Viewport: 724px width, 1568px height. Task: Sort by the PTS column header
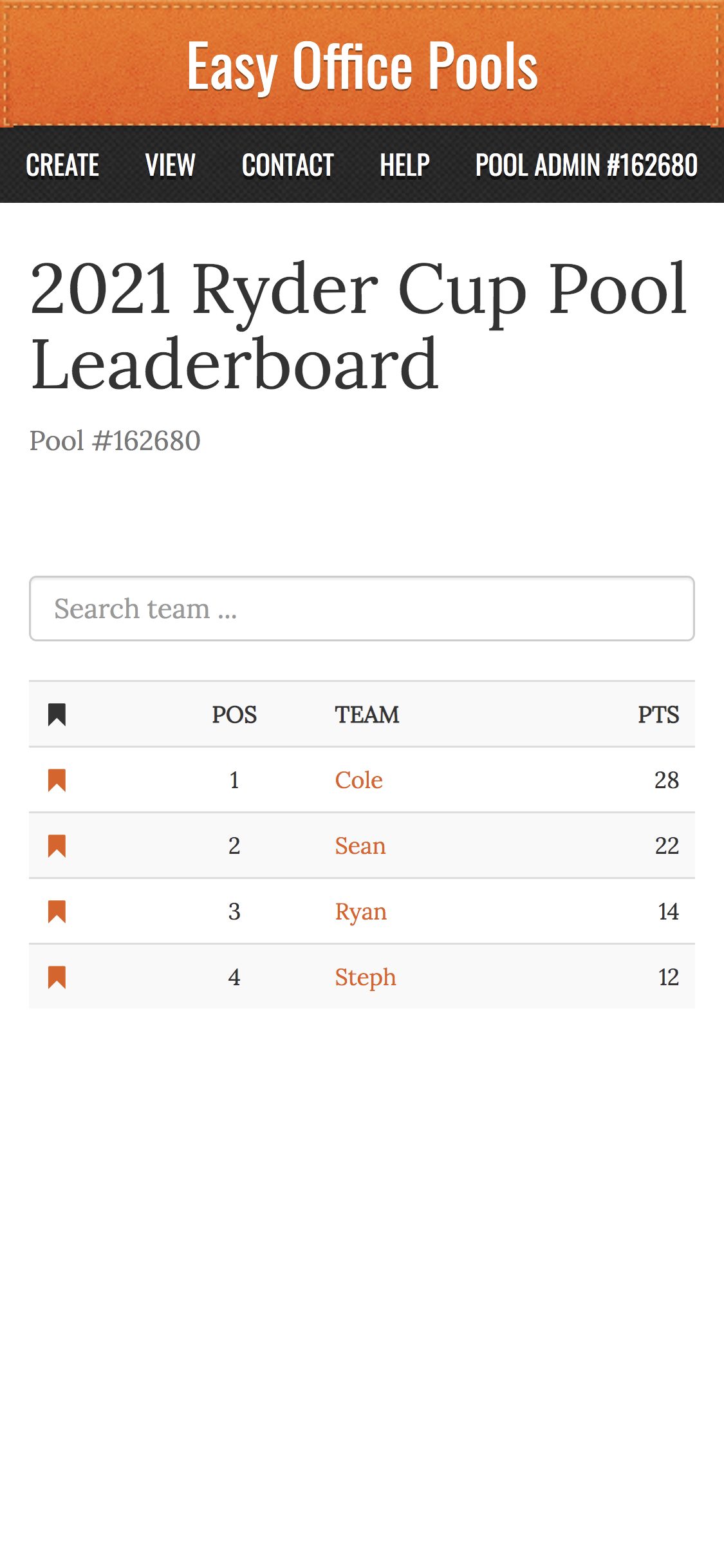point(658,714)
